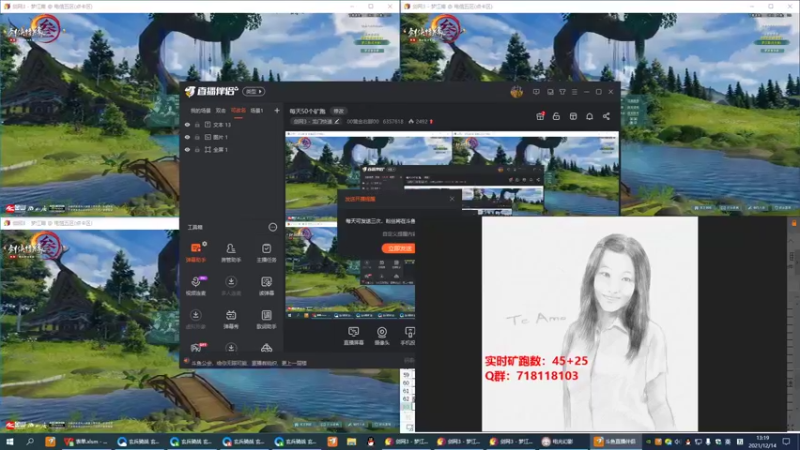This screenshot has width=800, height=450.
Task: Click the box icon left of the bell
Action: (573, 116)
